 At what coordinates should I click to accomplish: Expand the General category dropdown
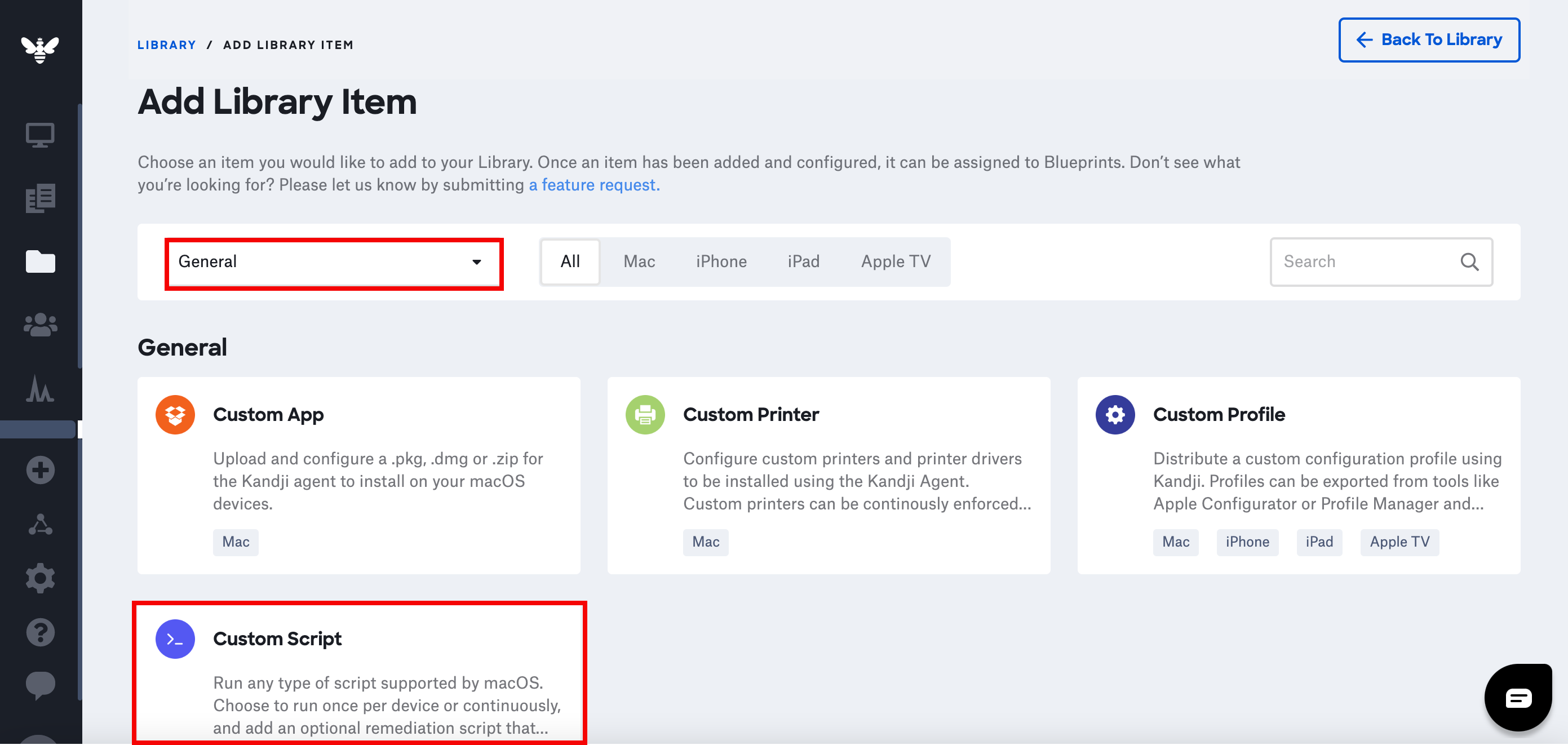333,261
